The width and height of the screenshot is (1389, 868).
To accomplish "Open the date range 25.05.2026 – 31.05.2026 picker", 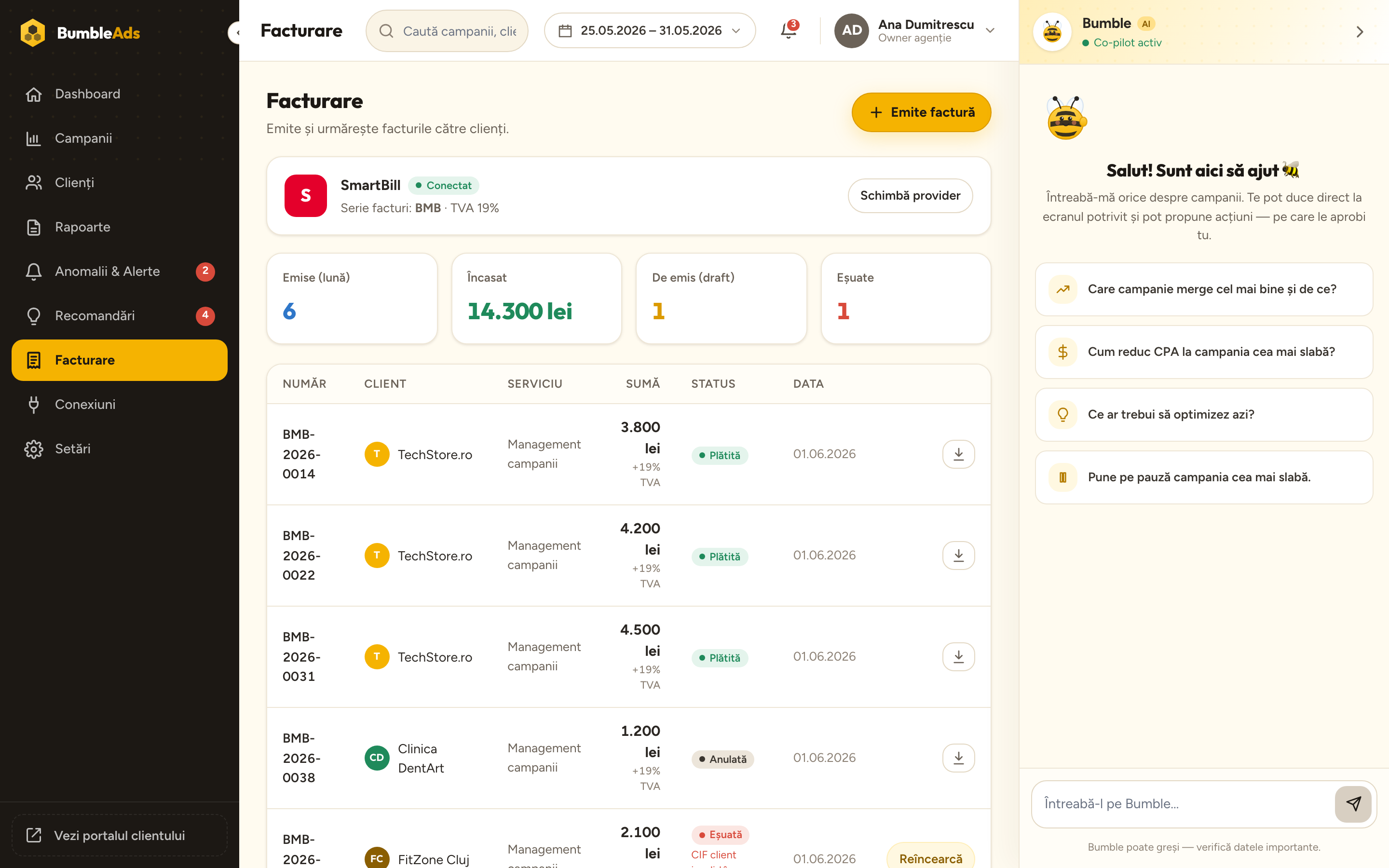I will pyautogui.click(x=650, y=30).
